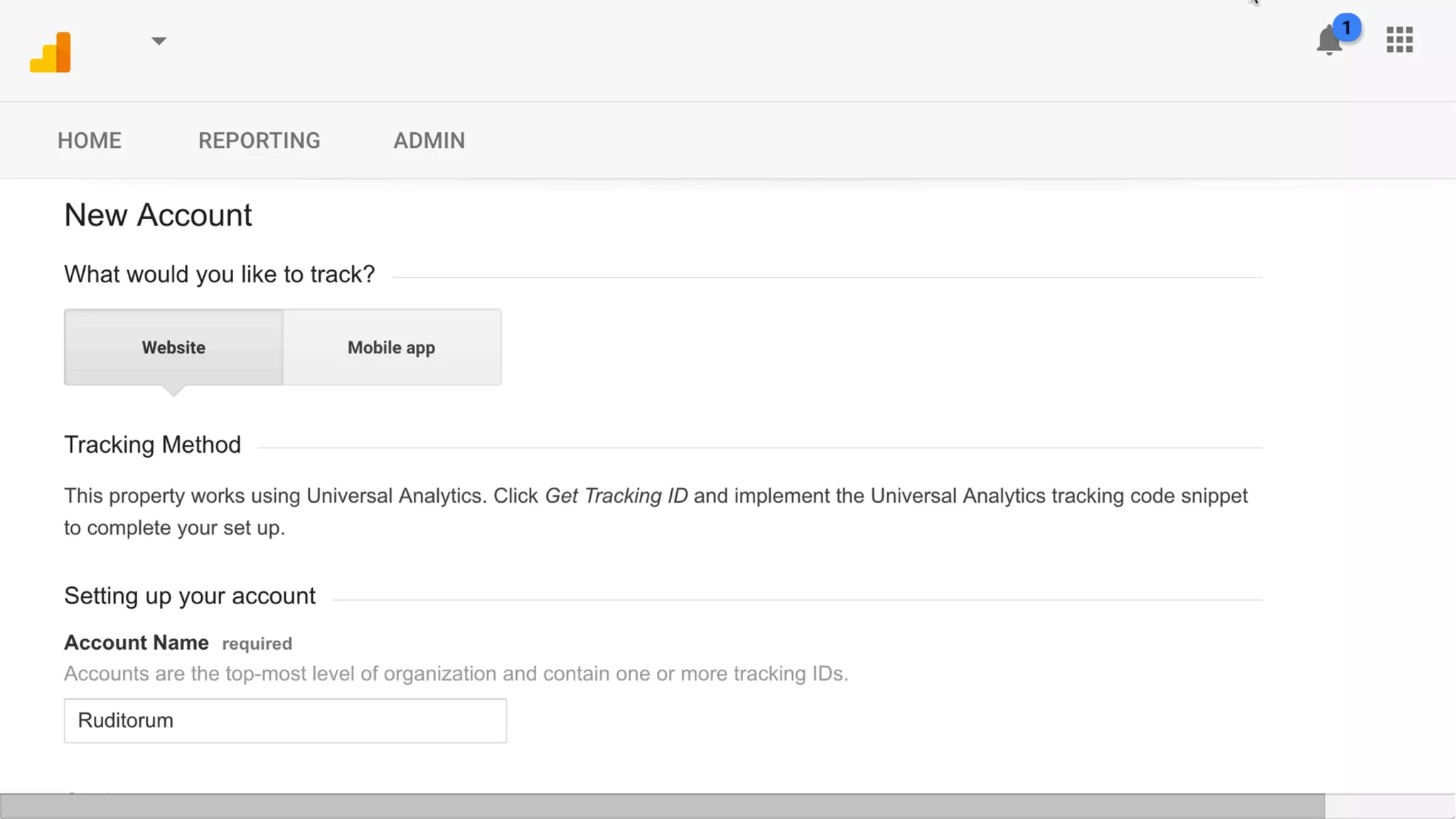
Task: Click the Google Analytics logo
Action: pyautogui.click(x=50, y=52)
